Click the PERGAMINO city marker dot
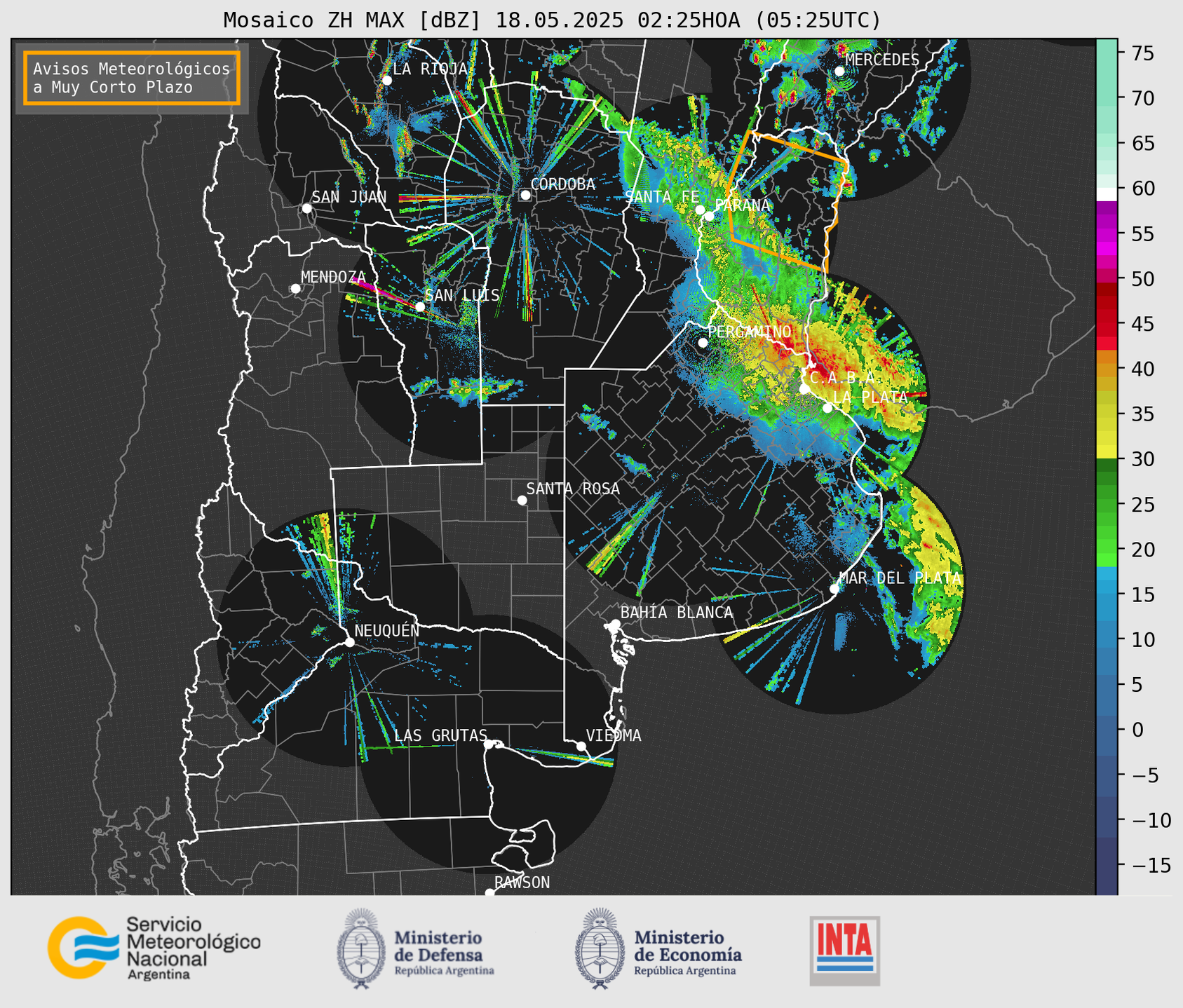This screenshot has width=1183, height=1008. [x=703, y=343]
